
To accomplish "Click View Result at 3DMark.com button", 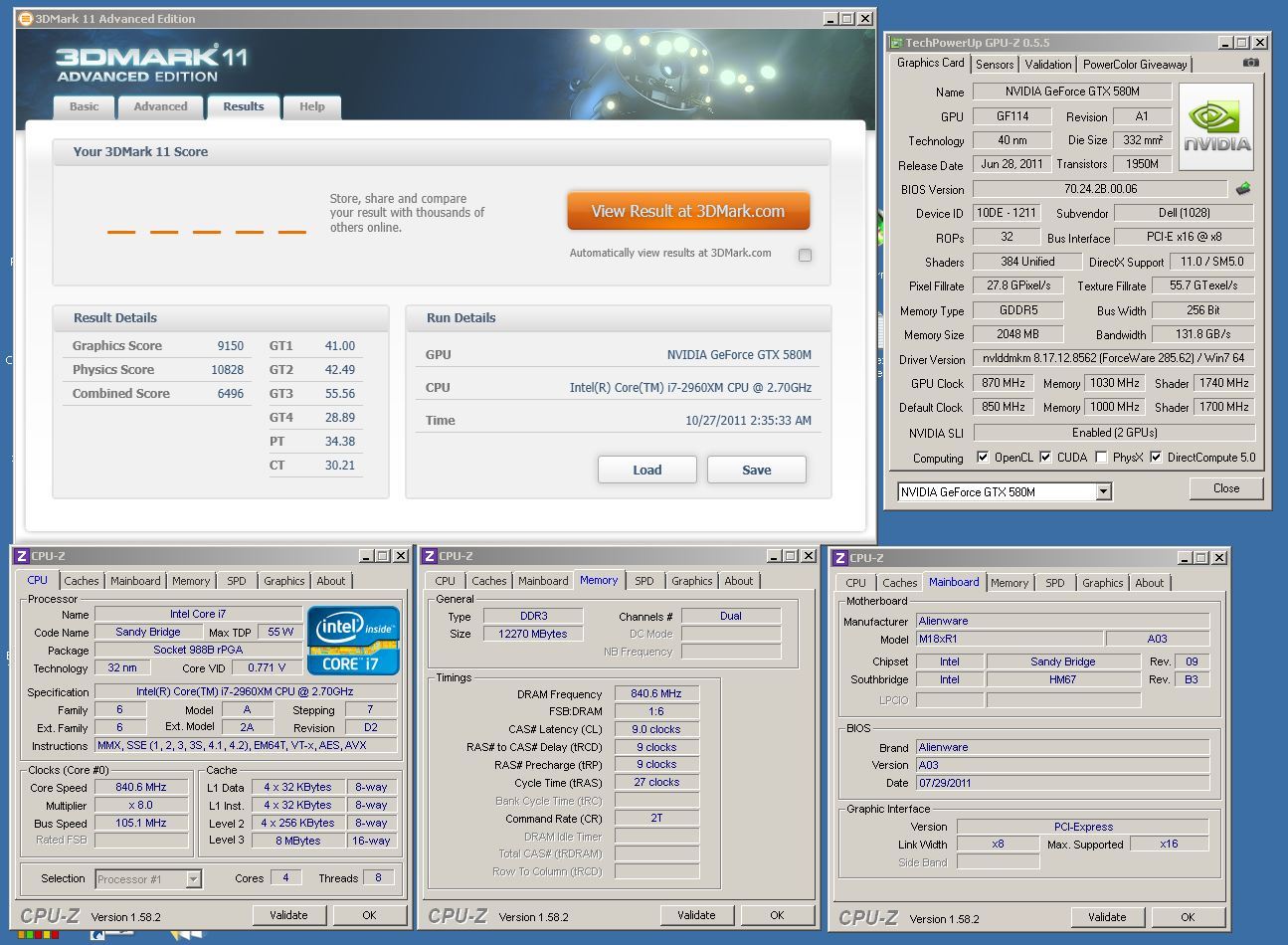I will coord(688,211).
